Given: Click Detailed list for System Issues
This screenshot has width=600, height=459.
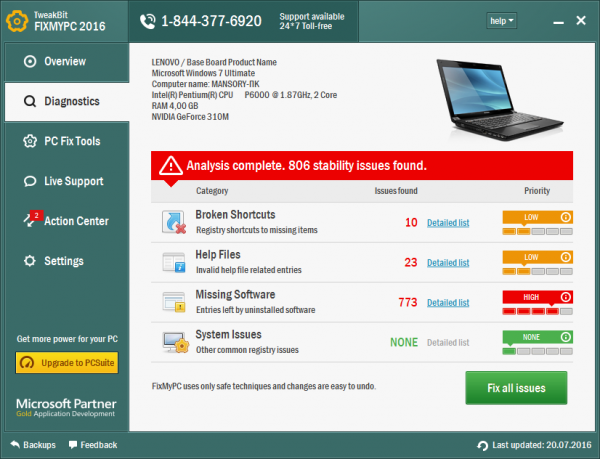Looking at the screenshot, I should (x=448, y=342).
